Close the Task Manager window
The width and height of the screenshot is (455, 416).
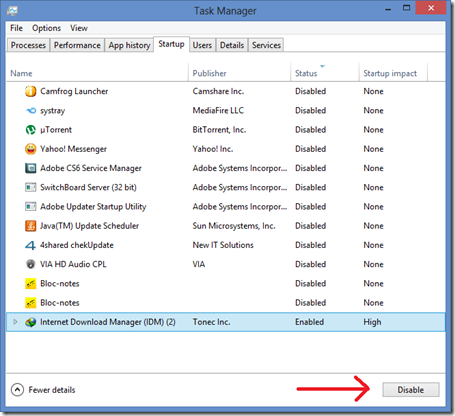point(431,8)
